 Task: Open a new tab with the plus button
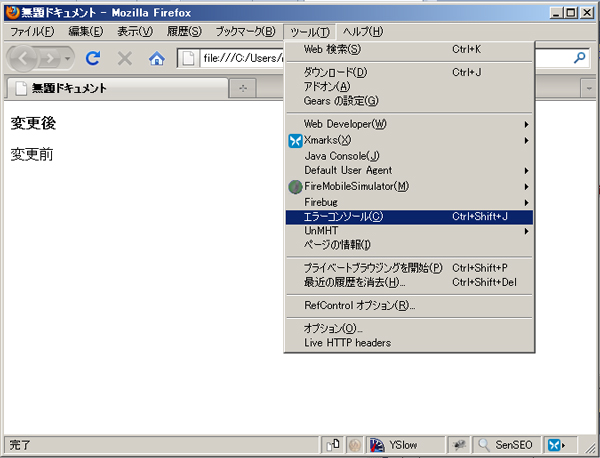tap(243, 89)
